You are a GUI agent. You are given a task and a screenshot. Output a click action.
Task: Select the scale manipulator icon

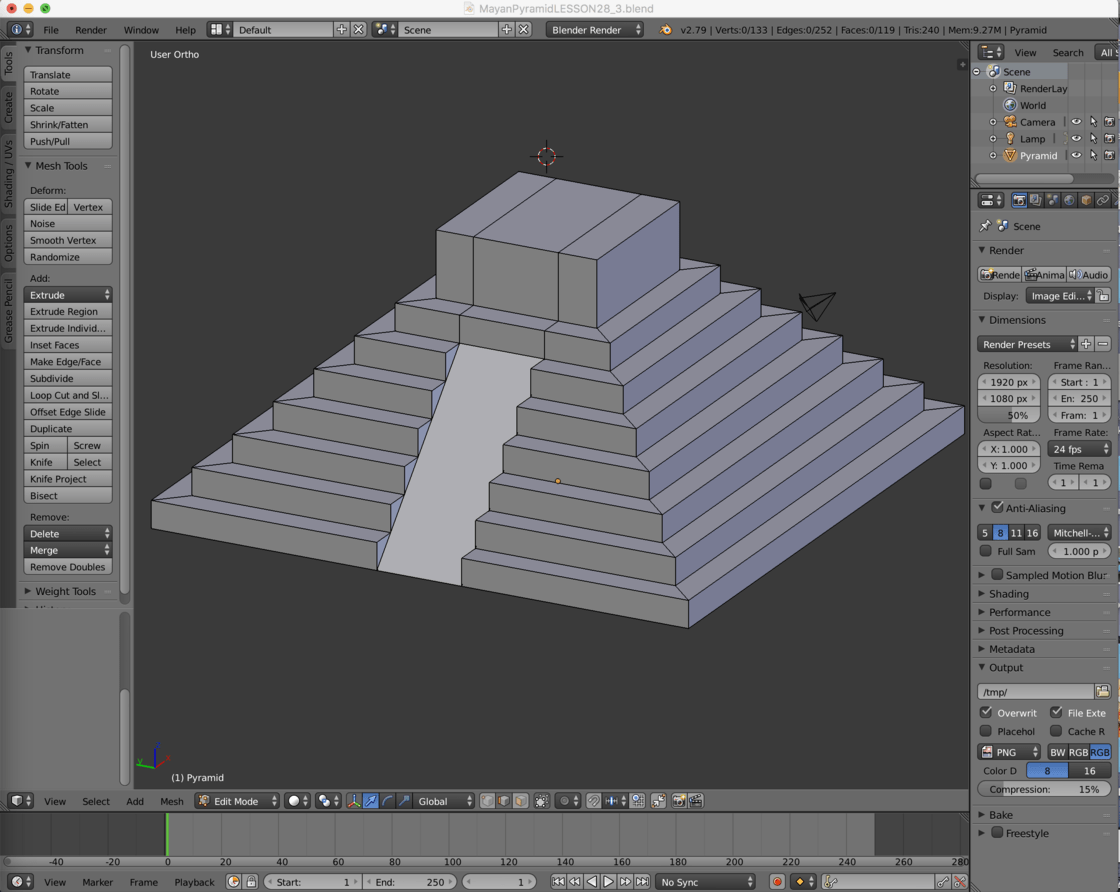(404, 801)
